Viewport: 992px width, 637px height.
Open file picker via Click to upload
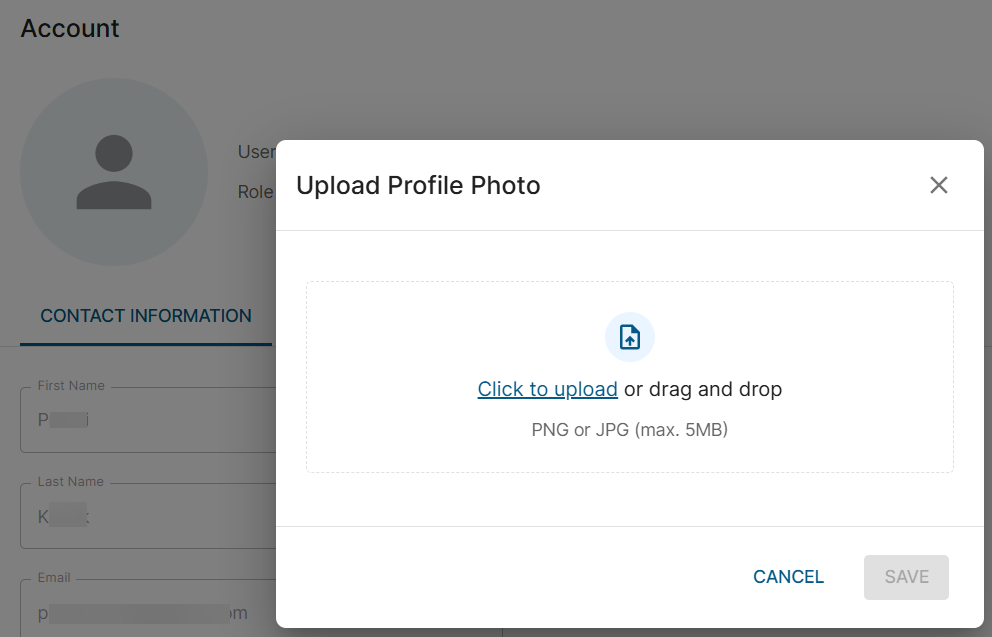pyautogui.click(x=547, y=389)
